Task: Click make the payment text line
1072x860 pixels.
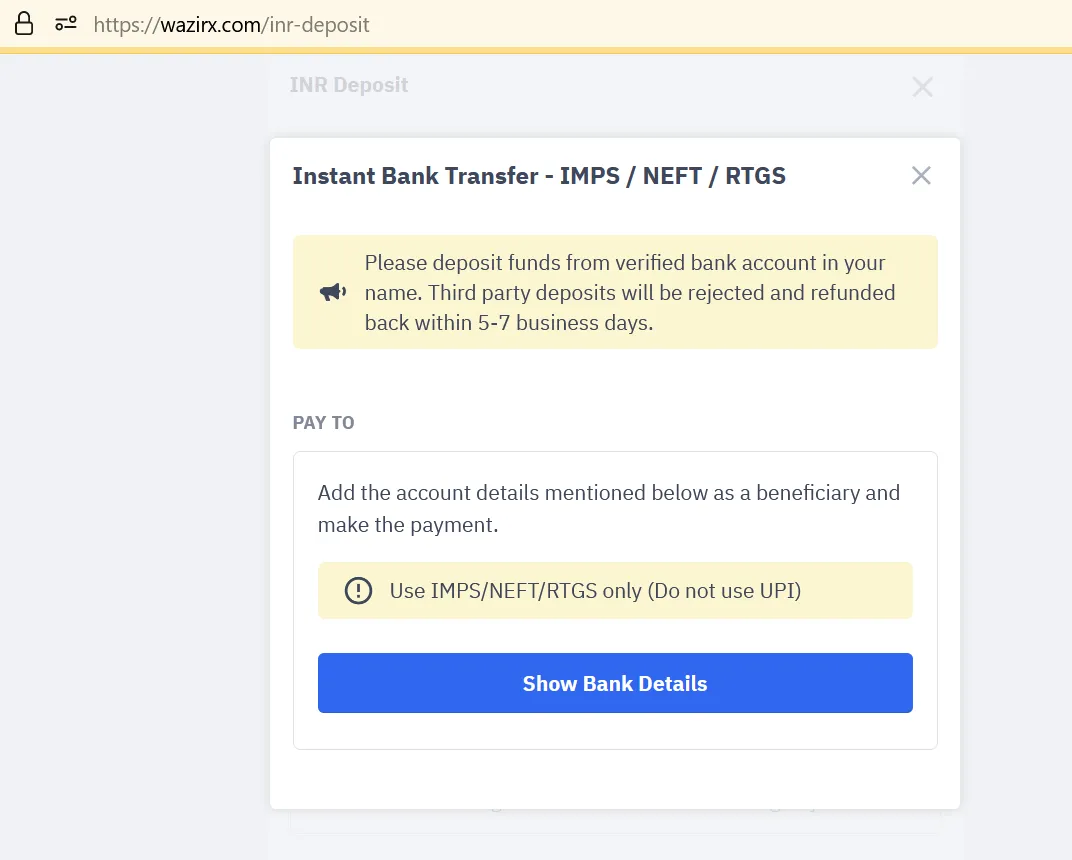Action: coord(408,525)
